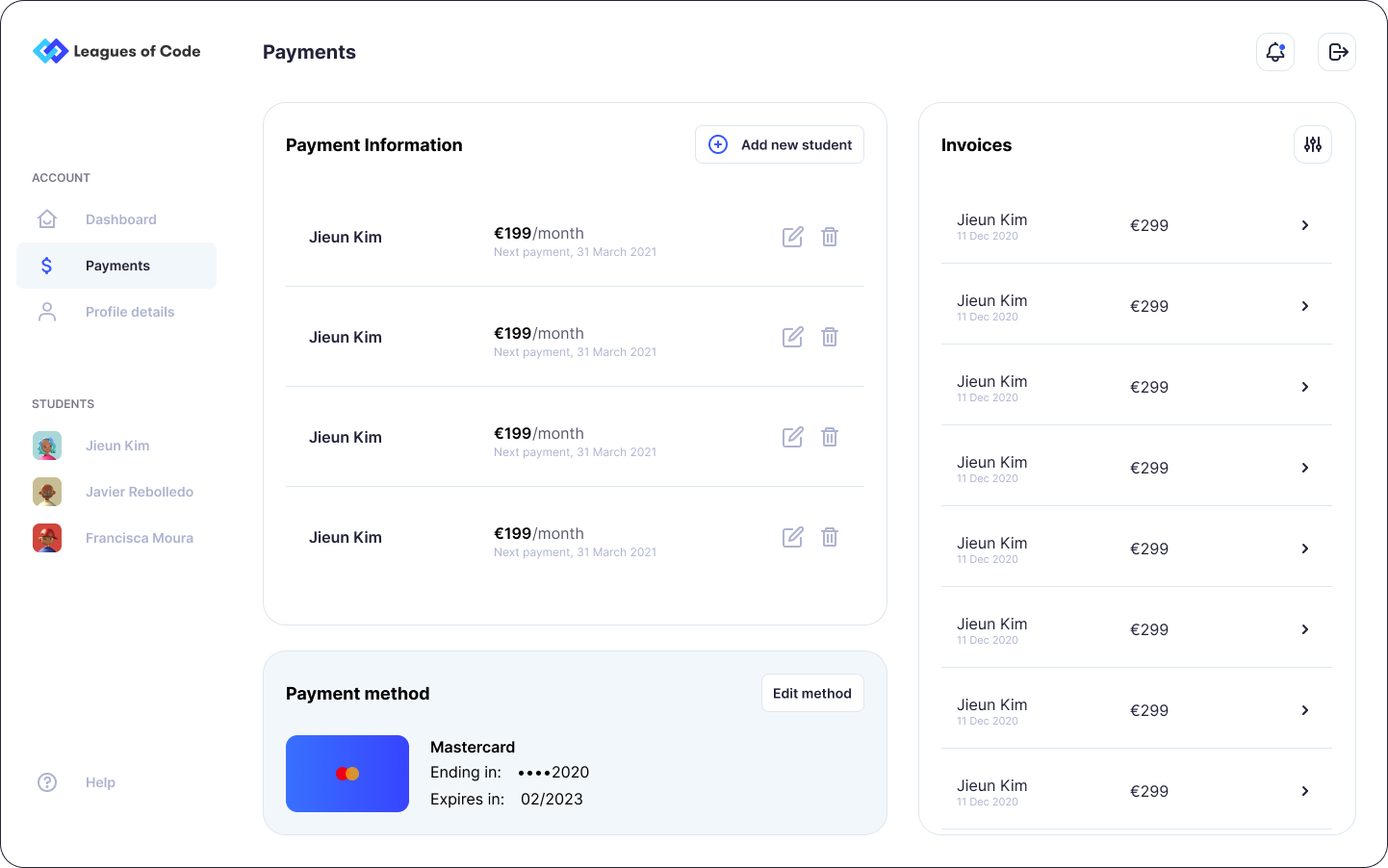This screenshot has height=868, width=1388.
Task: Click the Add new student button
Action: pyautogui.click(x=779, y=144)
